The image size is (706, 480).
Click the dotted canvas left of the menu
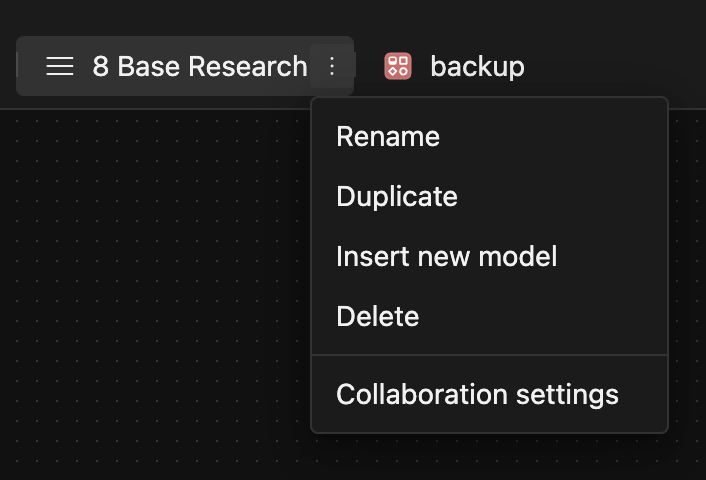(150, 280)
